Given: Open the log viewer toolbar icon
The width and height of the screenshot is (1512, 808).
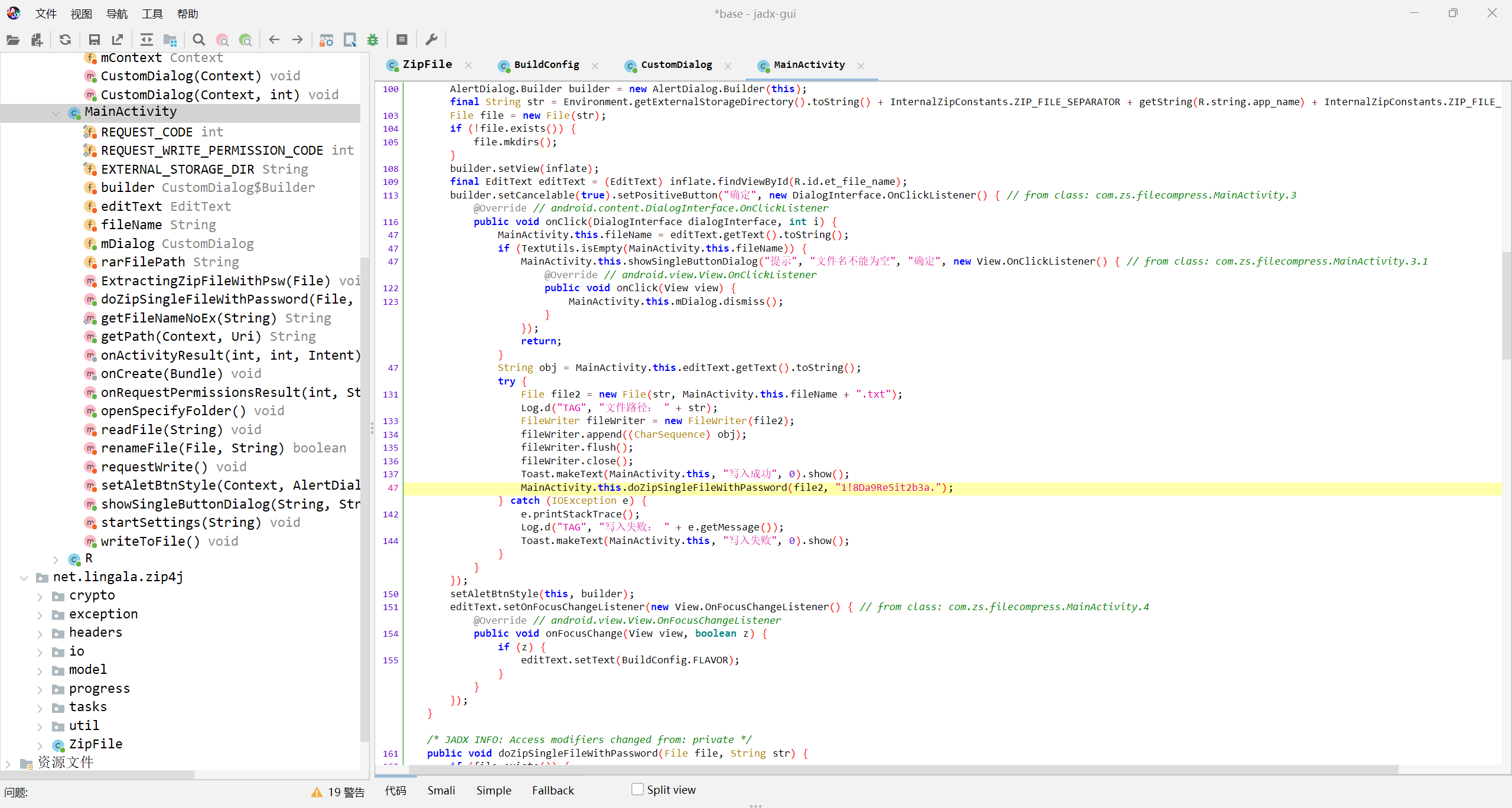Looking at the screenshot, I should point(402,40).
